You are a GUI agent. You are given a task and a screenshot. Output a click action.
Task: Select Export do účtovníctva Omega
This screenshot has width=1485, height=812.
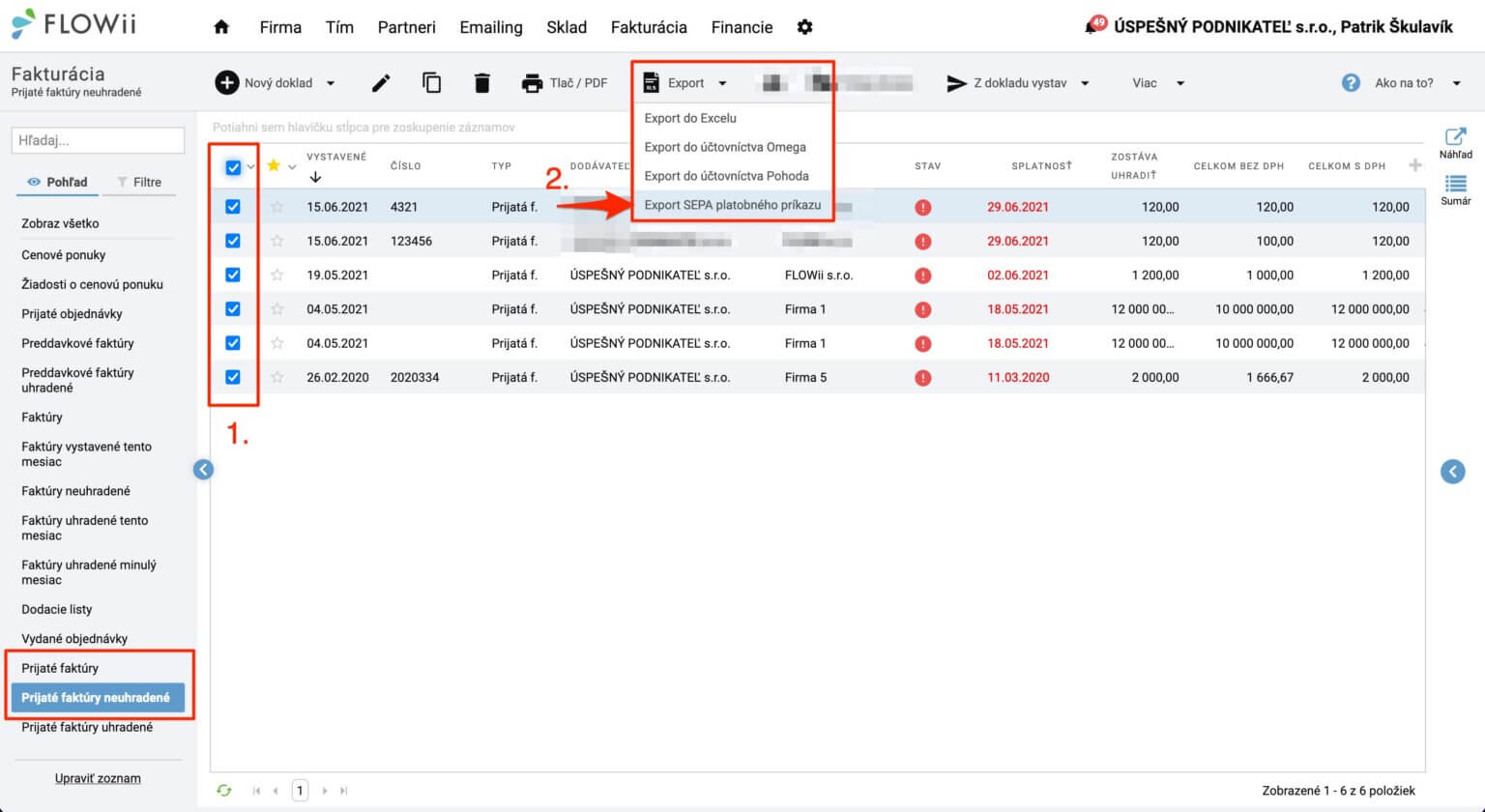(725, 147)
